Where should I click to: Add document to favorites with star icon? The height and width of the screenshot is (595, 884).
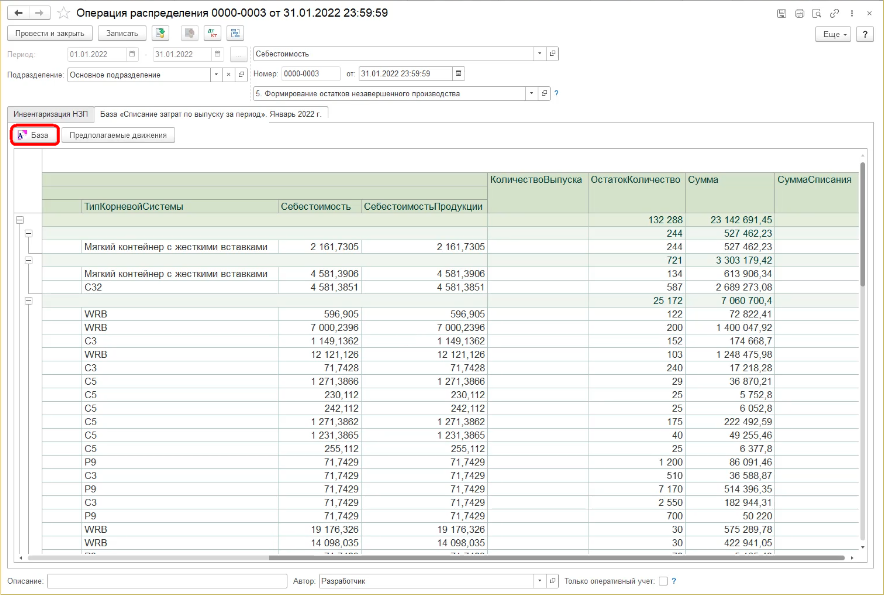[x=65, y=13]
